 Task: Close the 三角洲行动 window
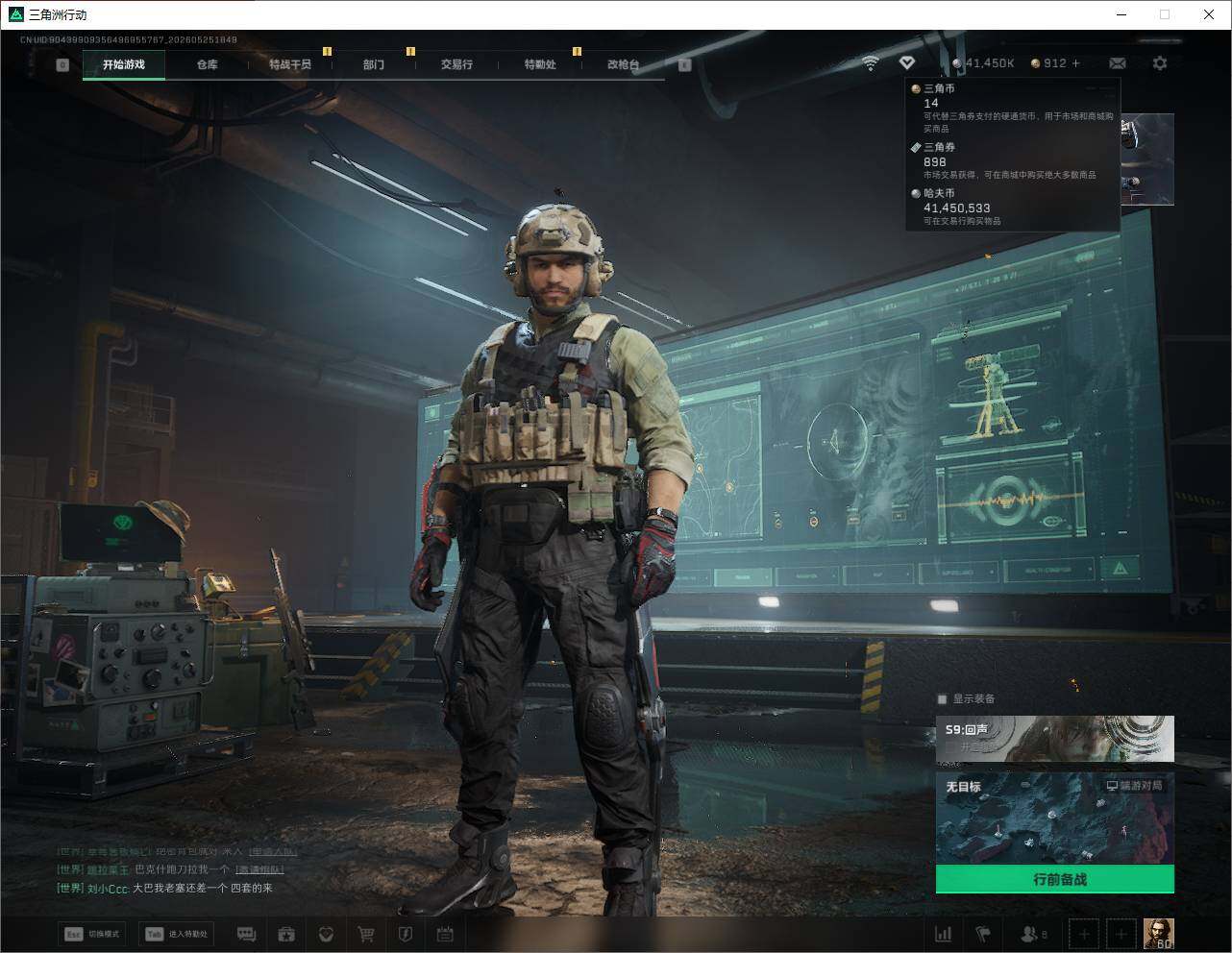pyautogui.click(x=1209, y=14)
